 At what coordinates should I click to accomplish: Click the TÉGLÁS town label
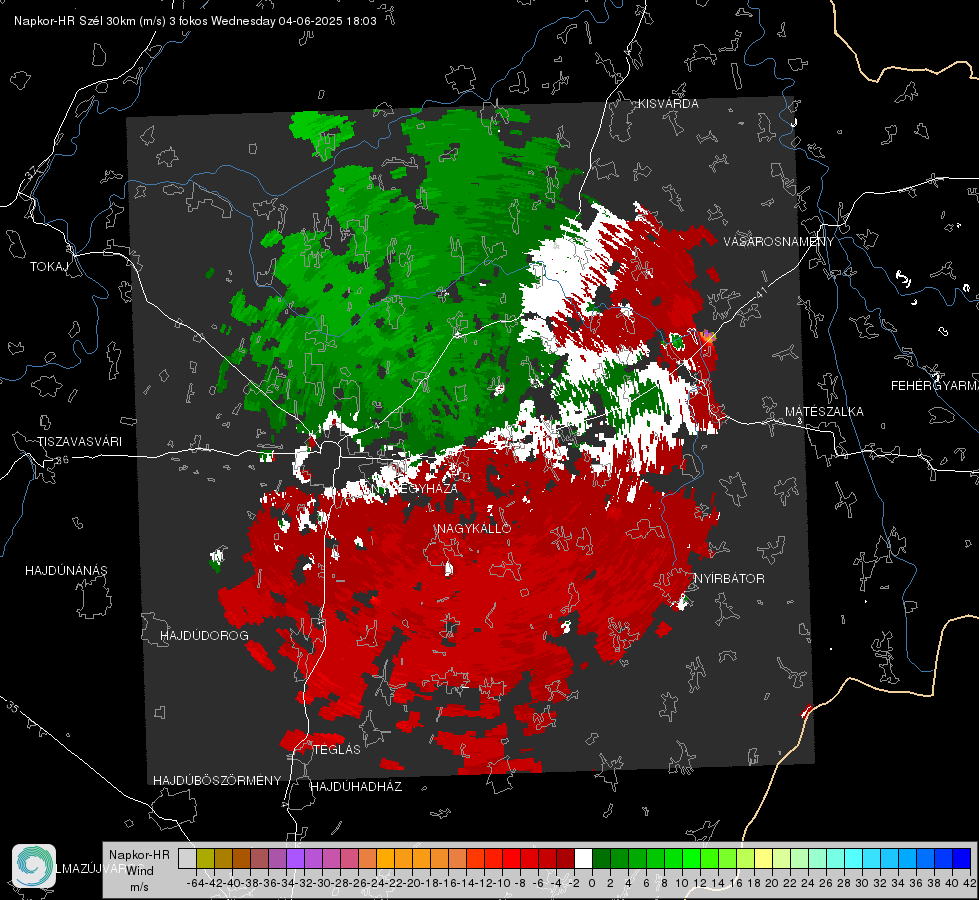tap(337, 750)
